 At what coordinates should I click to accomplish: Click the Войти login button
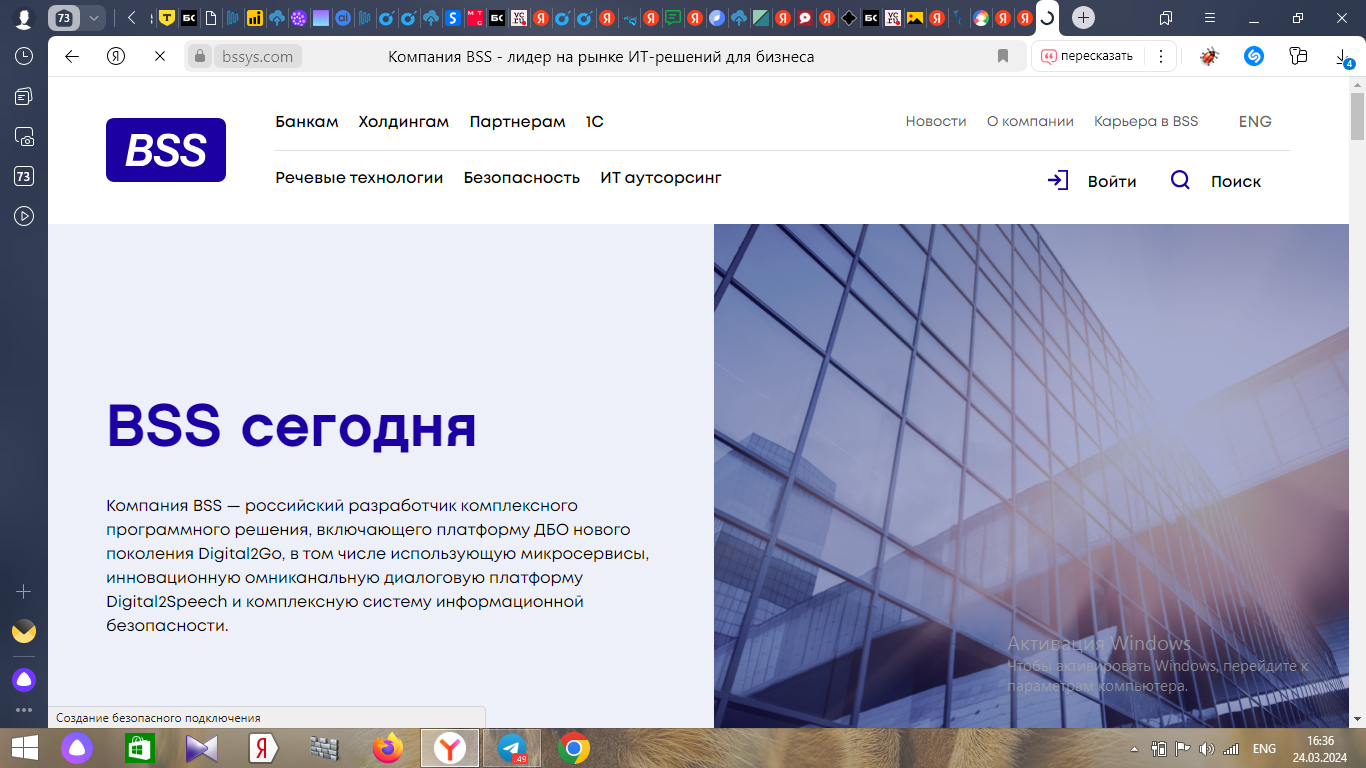[1111, 181]
